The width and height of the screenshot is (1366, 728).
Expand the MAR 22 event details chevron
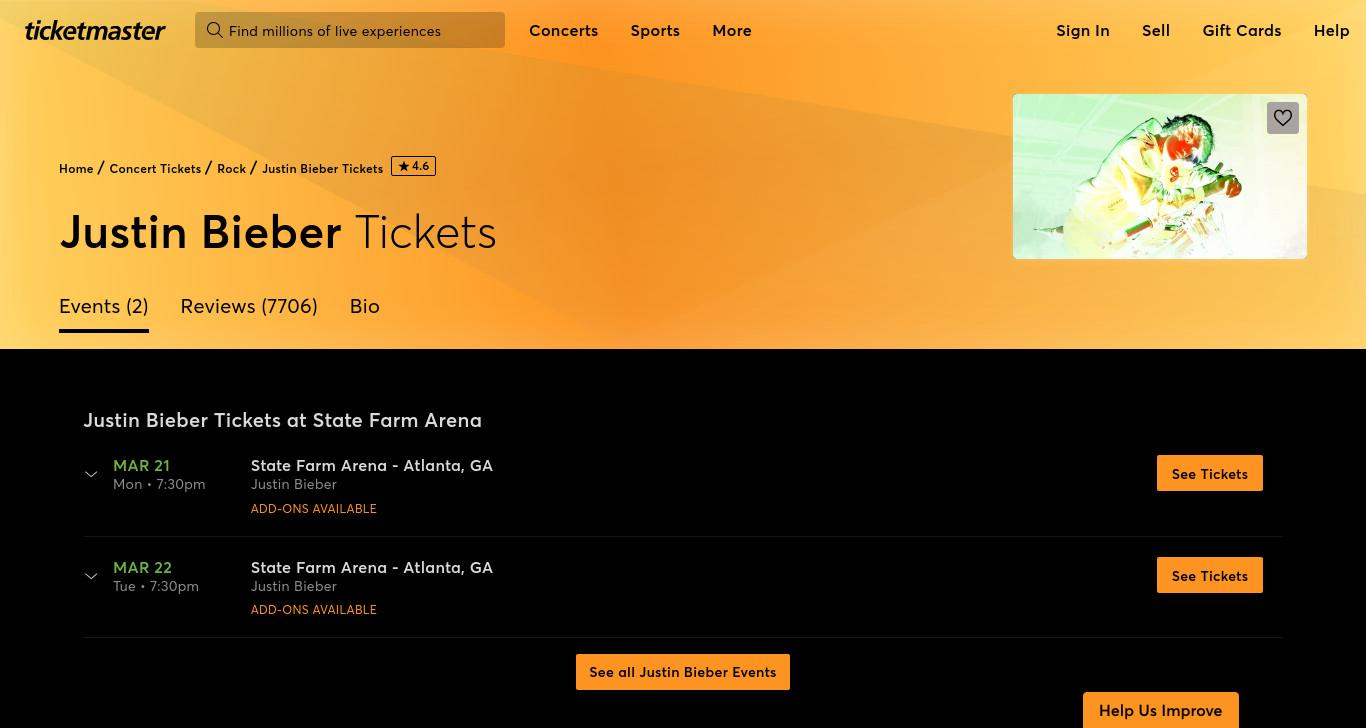(91, 576)
